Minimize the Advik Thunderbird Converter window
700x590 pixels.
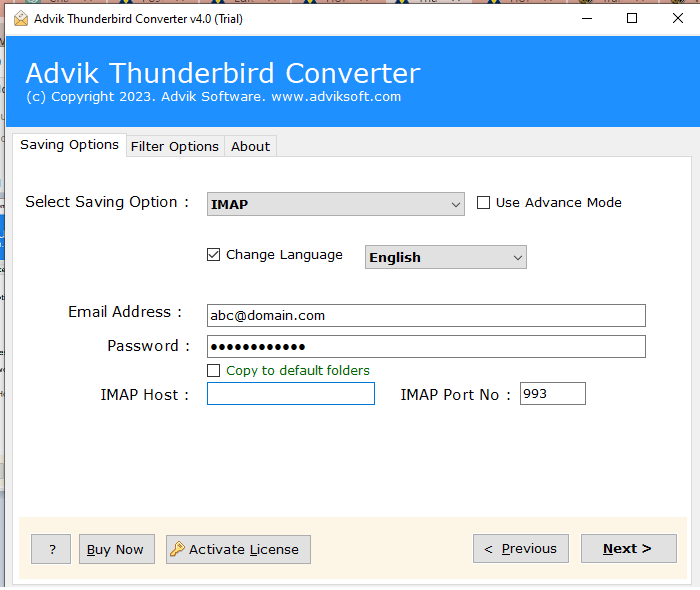[x=587, y=18]
